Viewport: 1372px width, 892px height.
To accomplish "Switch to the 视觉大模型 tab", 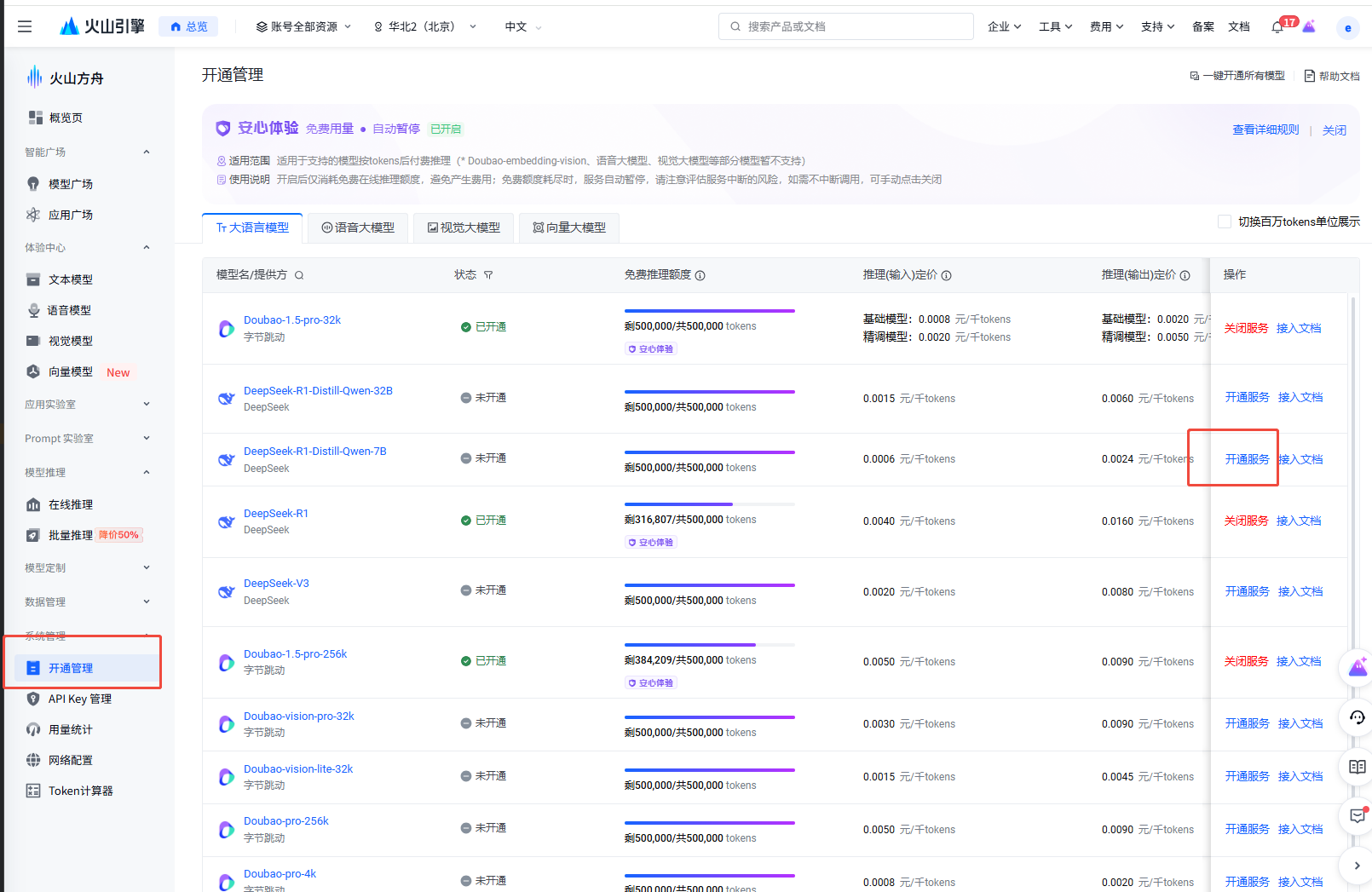I will (464, 227).
